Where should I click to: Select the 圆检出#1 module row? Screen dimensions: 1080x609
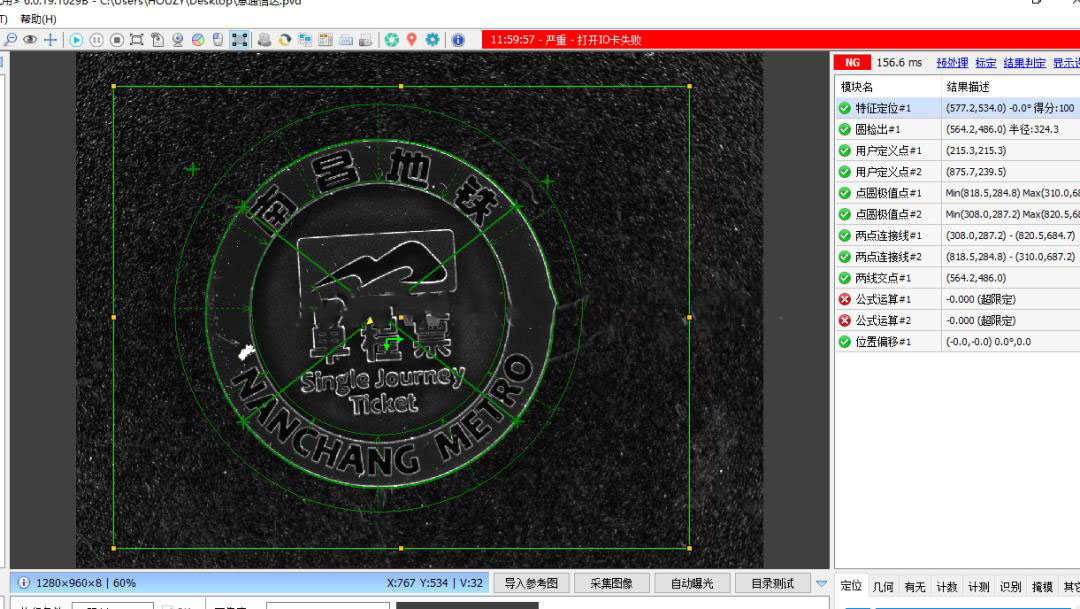pos(957,130)
